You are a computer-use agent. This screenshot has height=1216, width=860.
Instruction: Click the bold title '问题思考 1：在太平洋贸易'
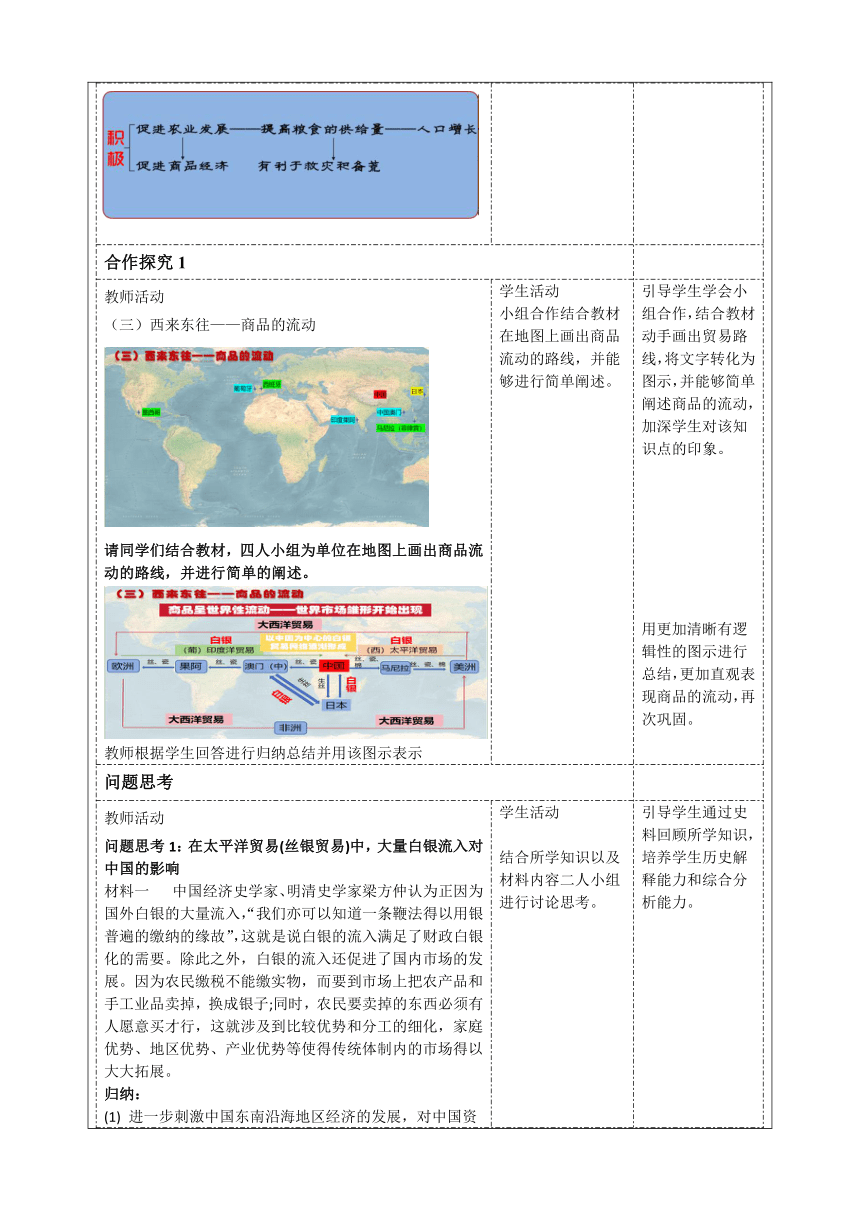coord(294,857)
